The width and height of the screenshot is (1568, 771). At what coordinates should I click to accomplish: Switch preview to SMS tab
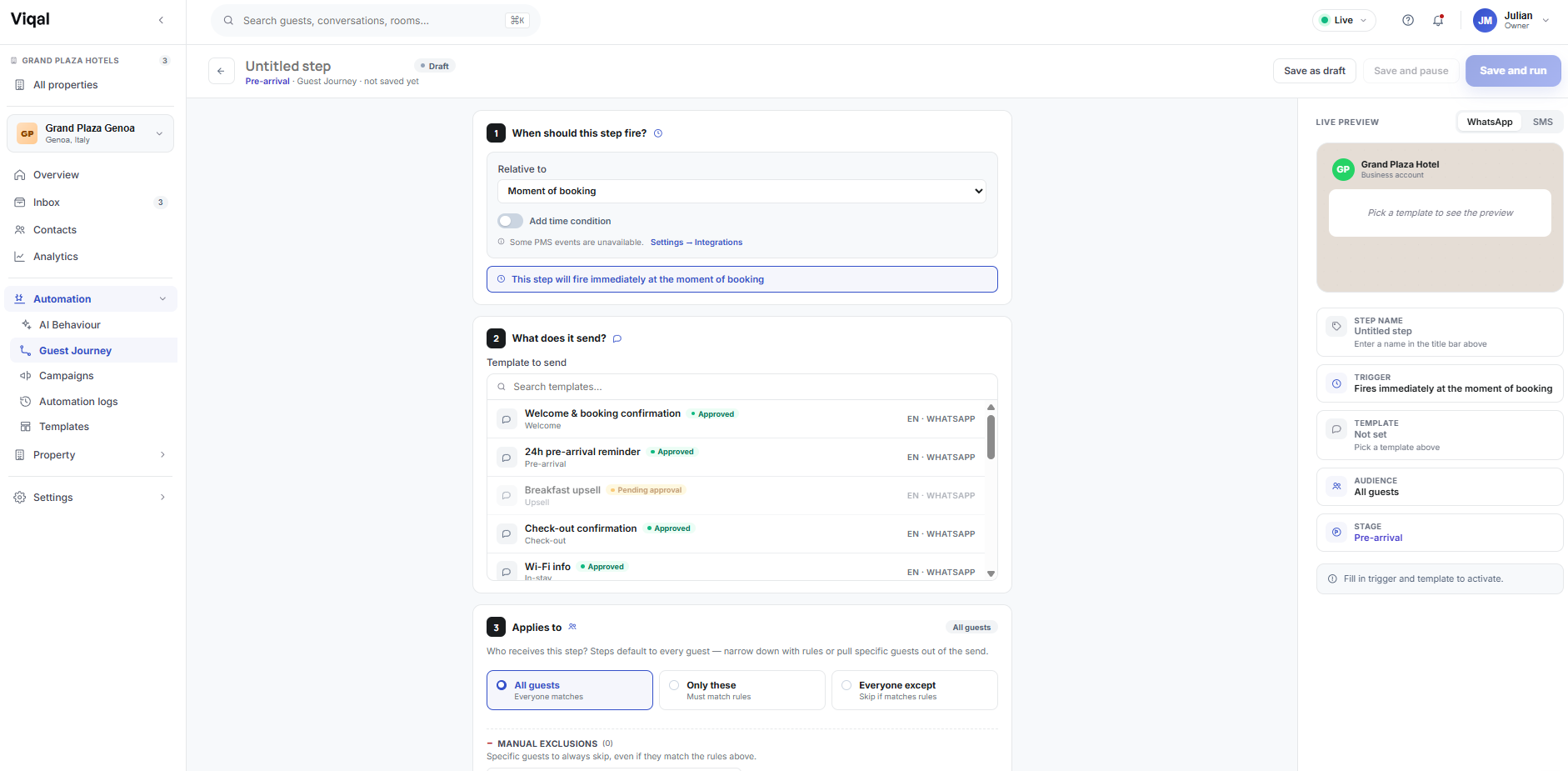coord(1542,122)
